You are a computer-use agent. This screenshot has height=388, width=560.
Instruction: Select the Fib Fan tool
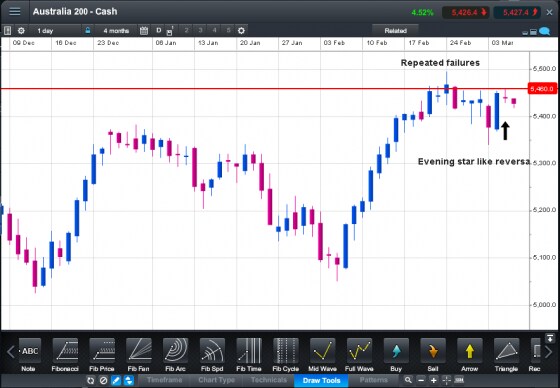tap(139, 355)
